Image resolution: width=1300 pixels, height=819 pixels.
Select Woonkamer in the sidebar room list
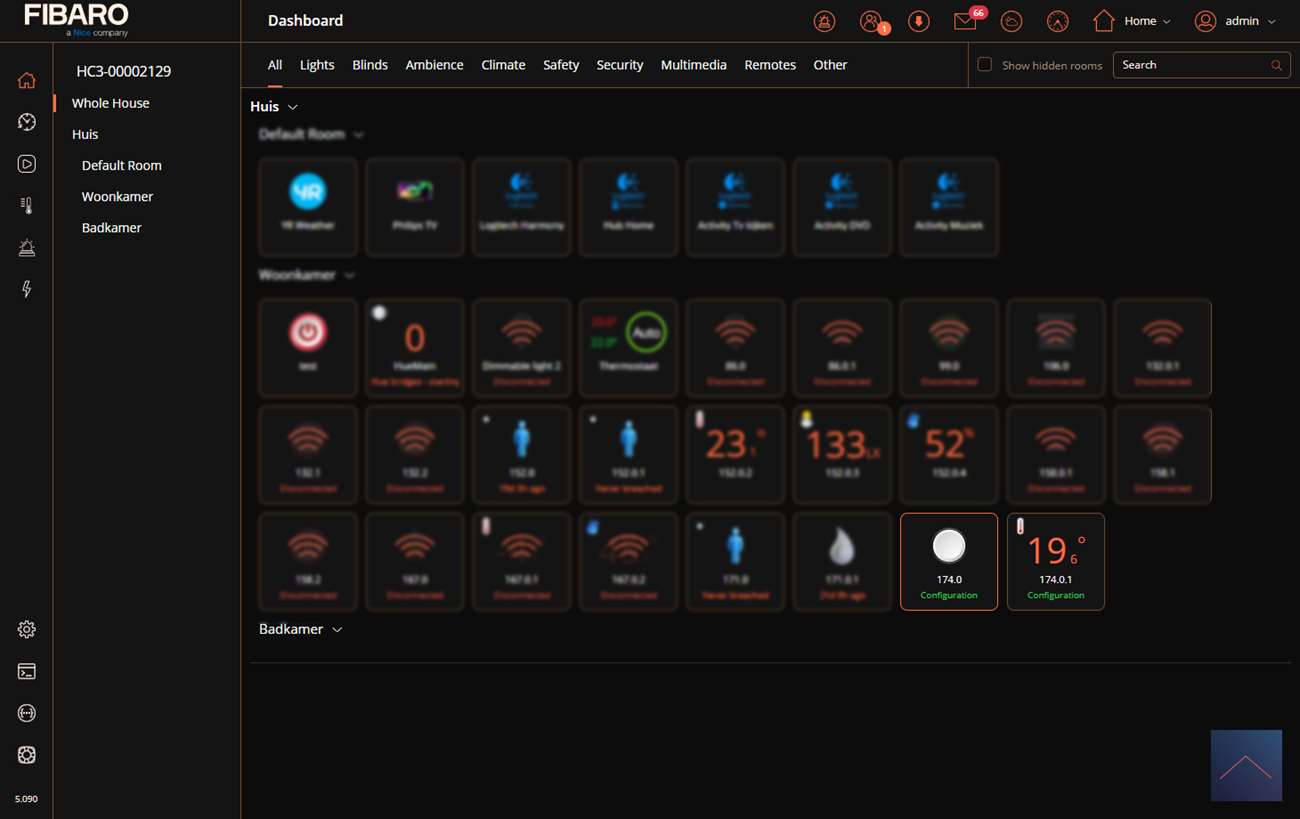coord(117,197)
